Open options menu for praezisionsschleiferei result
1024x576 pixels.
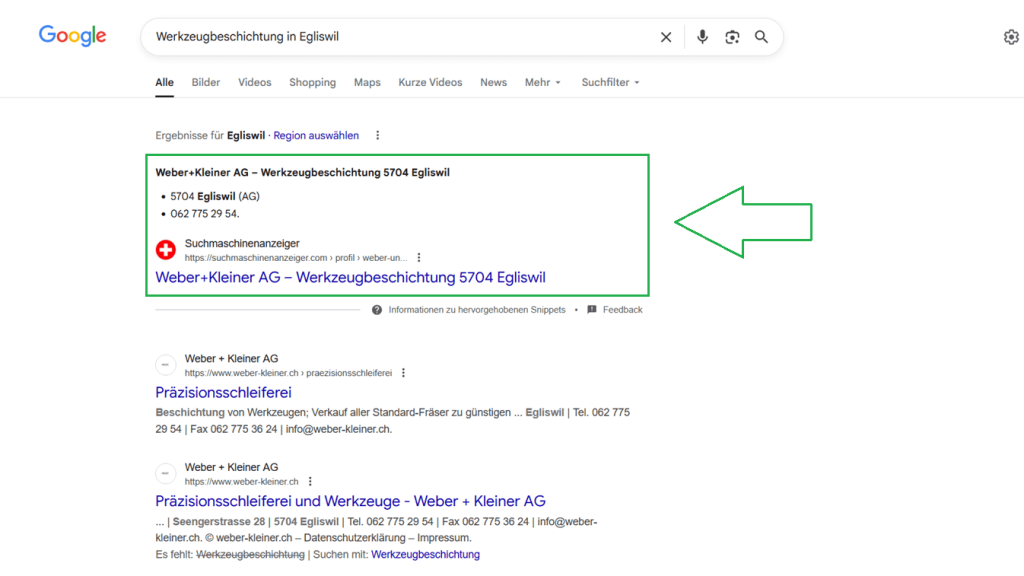403,373
